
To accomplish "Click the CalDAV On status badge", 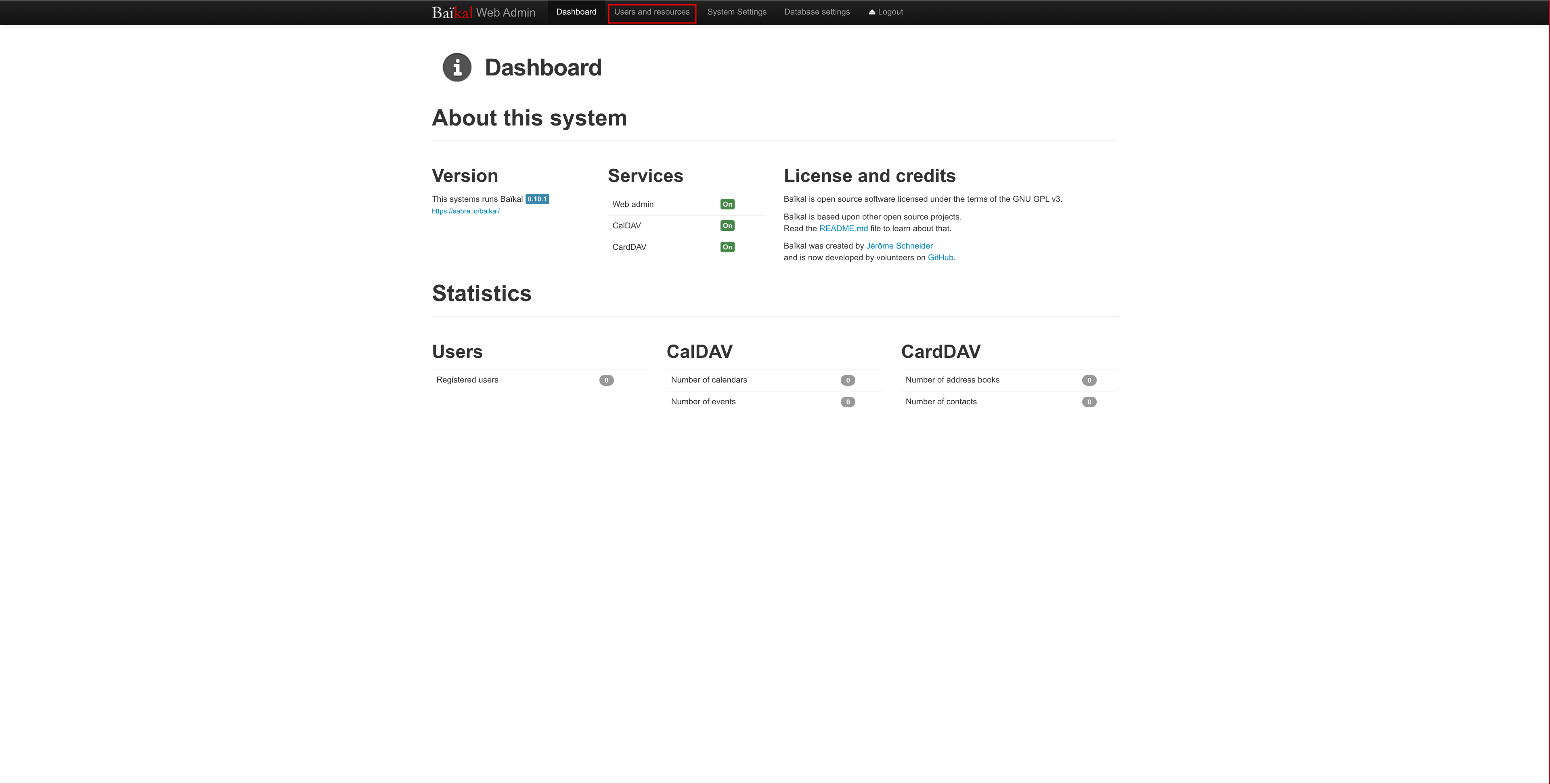I will click(727, 226).
